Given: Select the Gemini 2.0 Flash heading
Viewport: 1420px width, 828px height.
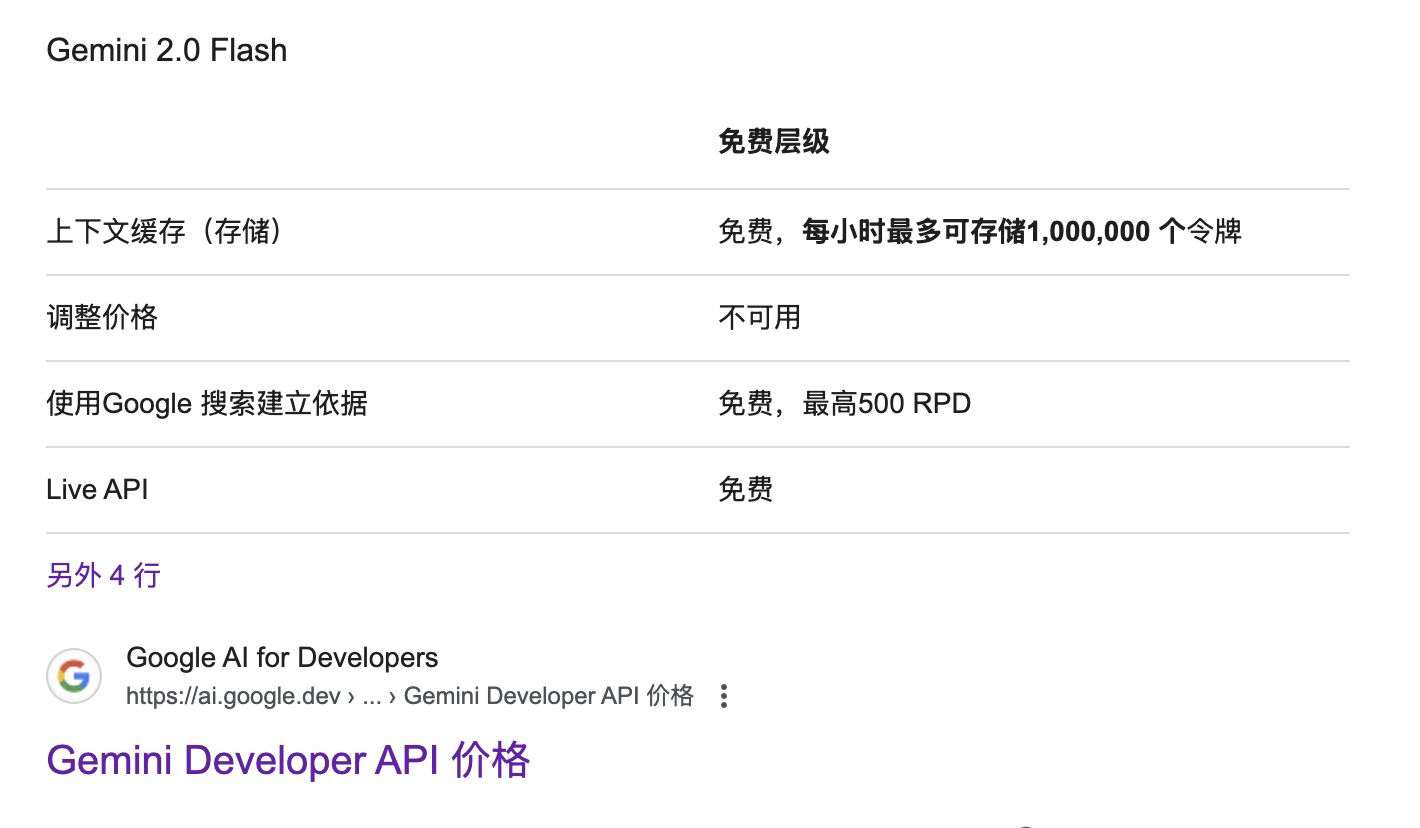Looking at the screenshot, I should point(167,51).
